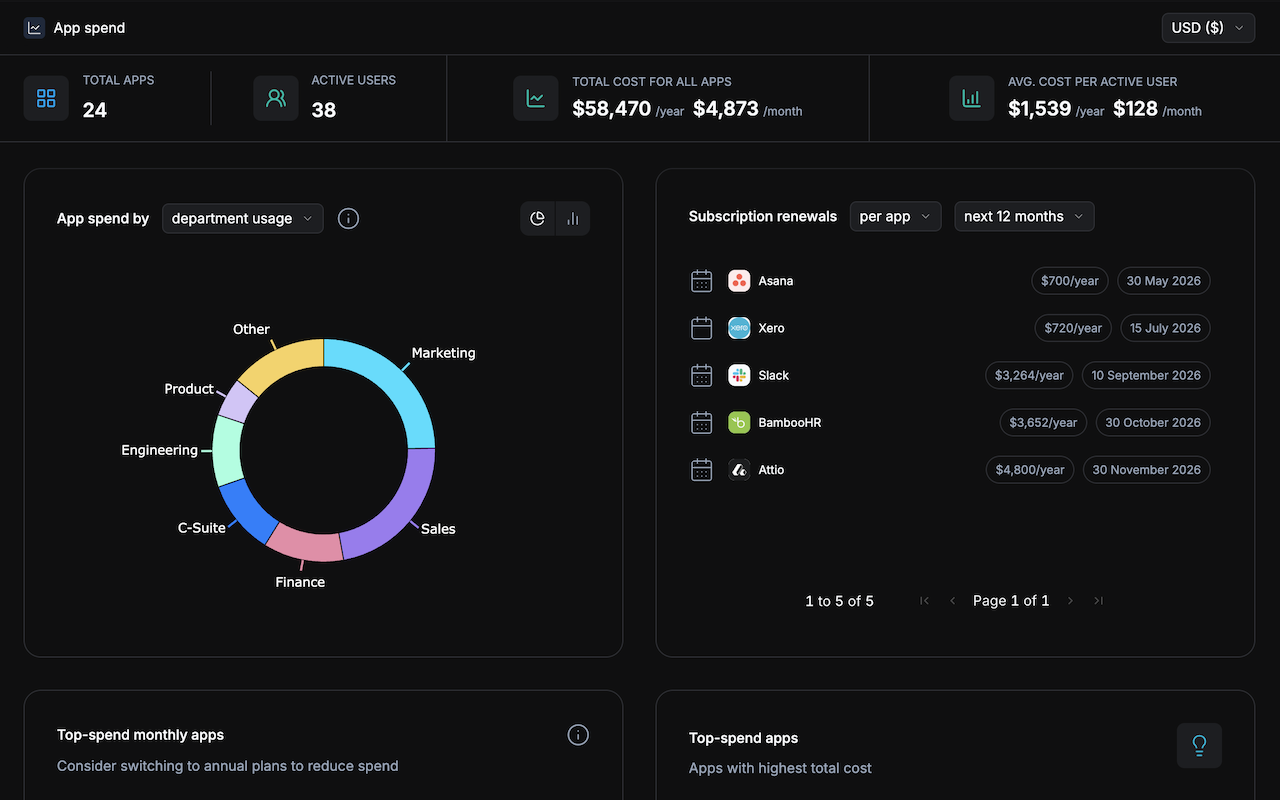Select the Finance segment of donut chart
Image resolution: width=1280 pixels, height=800 pixels.
coord(305,544)
